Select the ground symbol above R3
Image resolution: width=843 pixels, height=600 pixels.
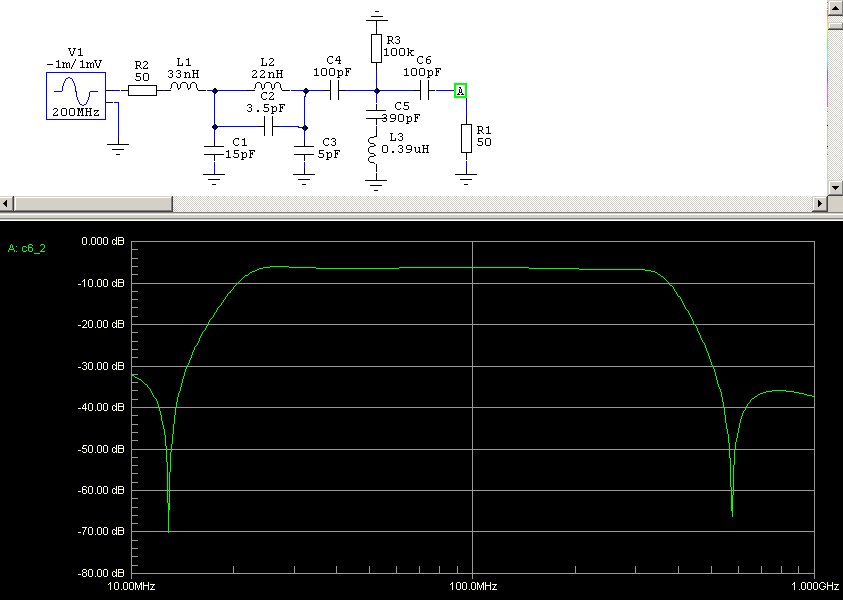[377, 15]
